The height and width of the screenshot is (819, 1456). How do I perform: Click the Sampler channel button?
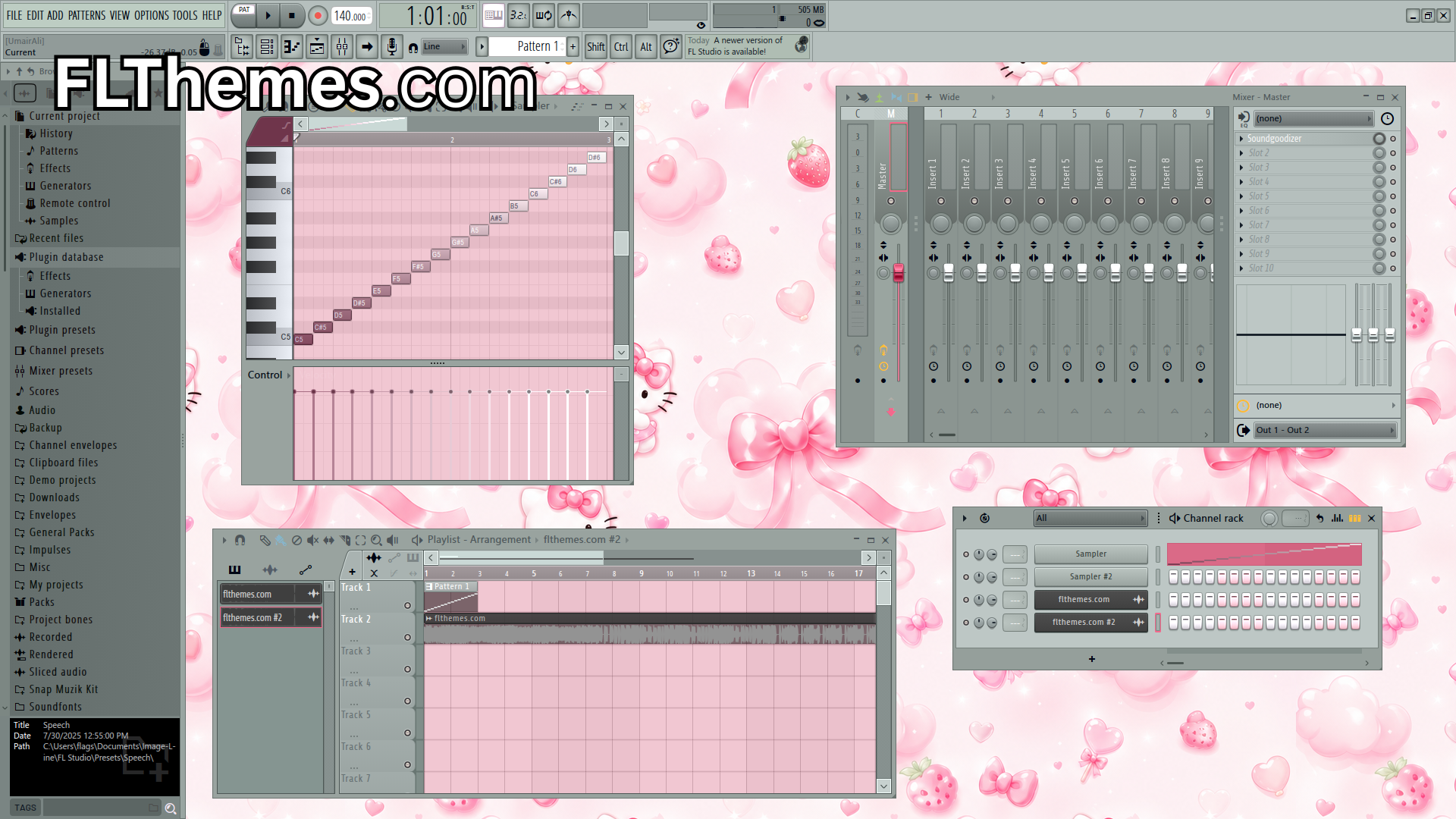[1090, 554]
